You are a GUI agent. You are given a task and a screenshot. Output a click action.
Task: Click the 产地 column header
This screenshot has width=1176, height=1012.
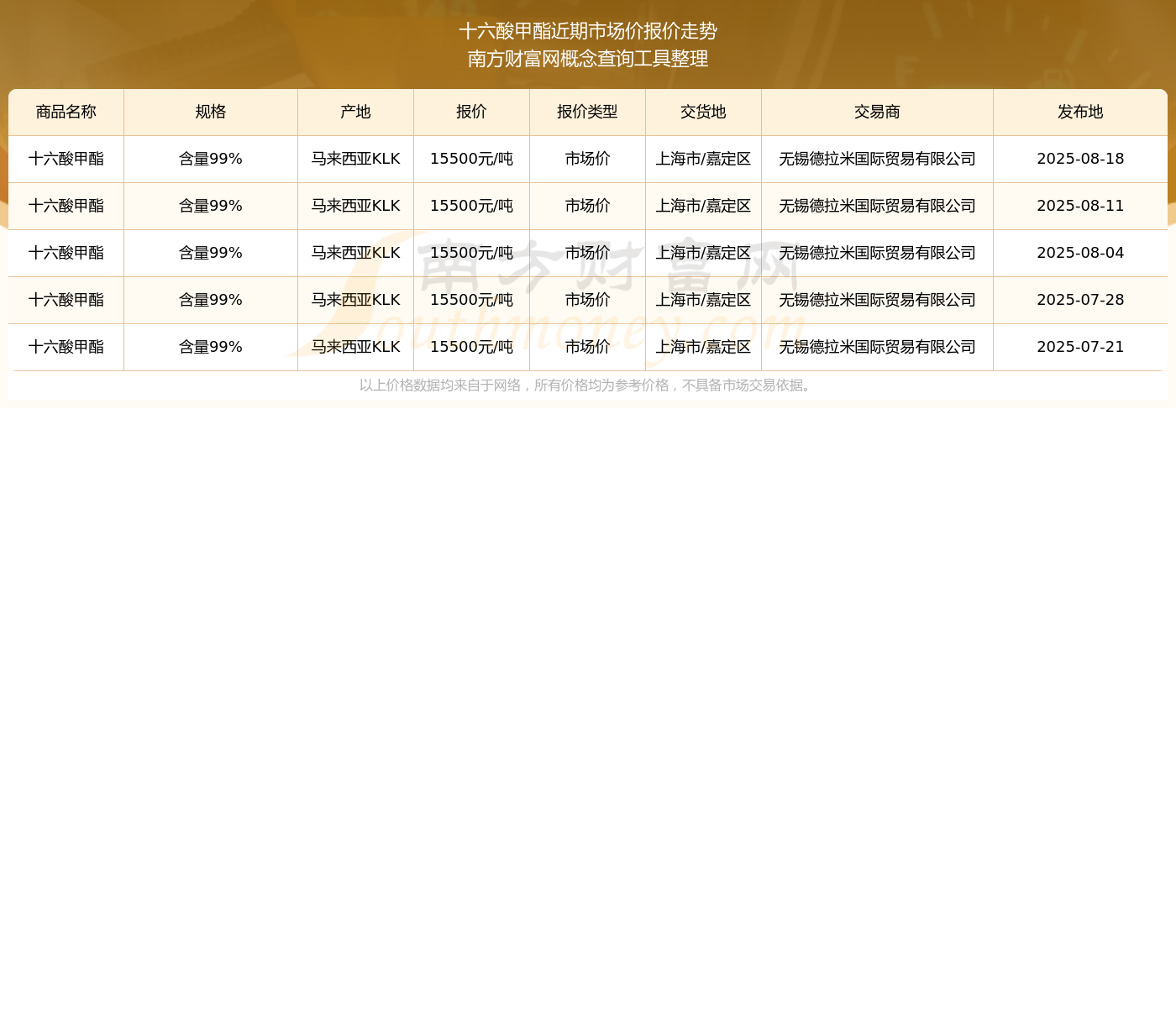tap(356, 112)
